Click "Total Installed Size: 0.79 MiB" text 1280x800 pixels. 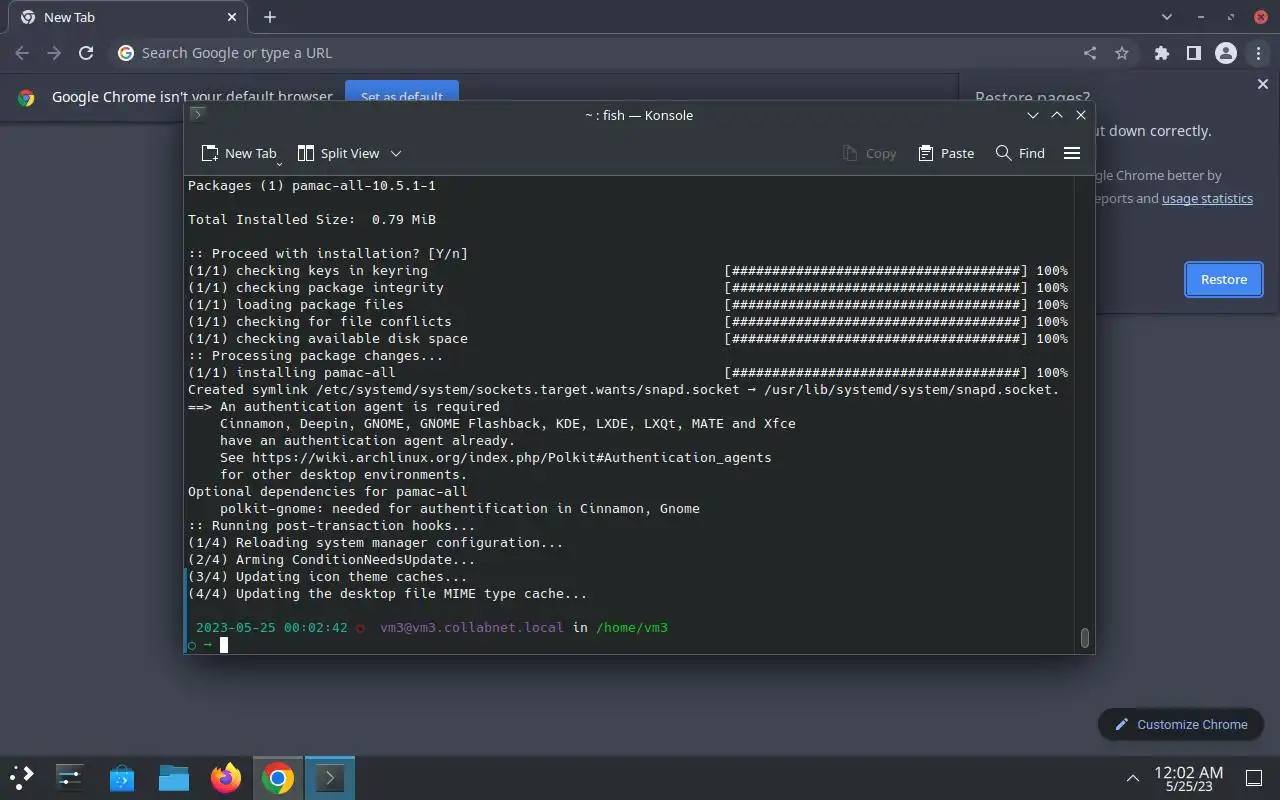[x=312, y=219]
